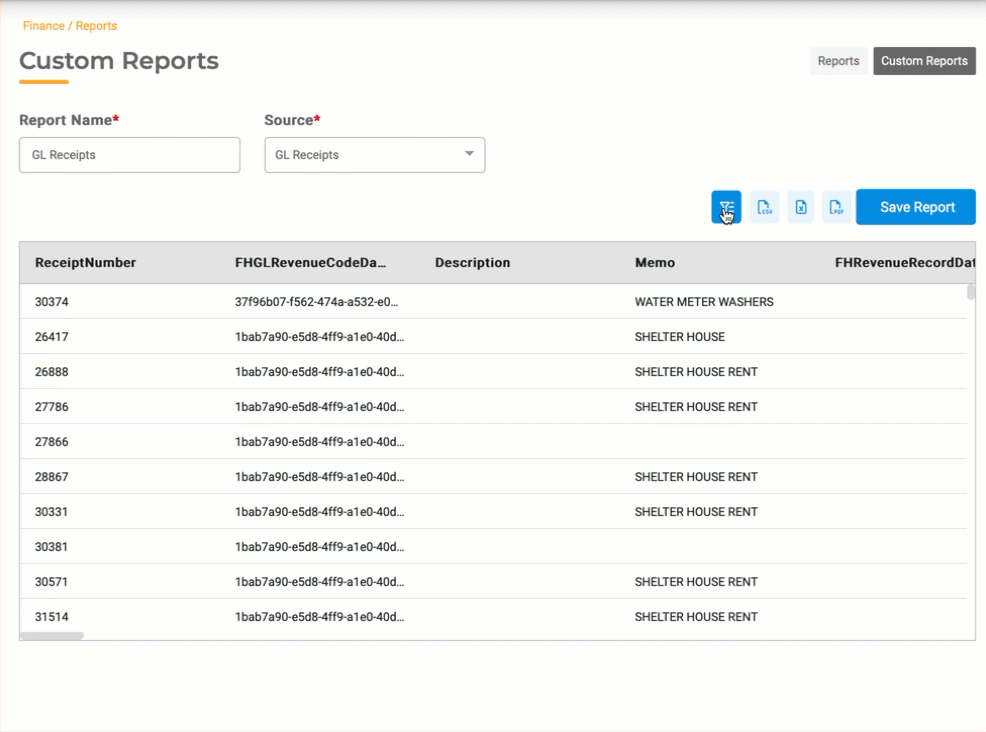This screenshot has width=986, height=732.
Task: Sort by ReceiptNumber column header
Action: point(86,263)
